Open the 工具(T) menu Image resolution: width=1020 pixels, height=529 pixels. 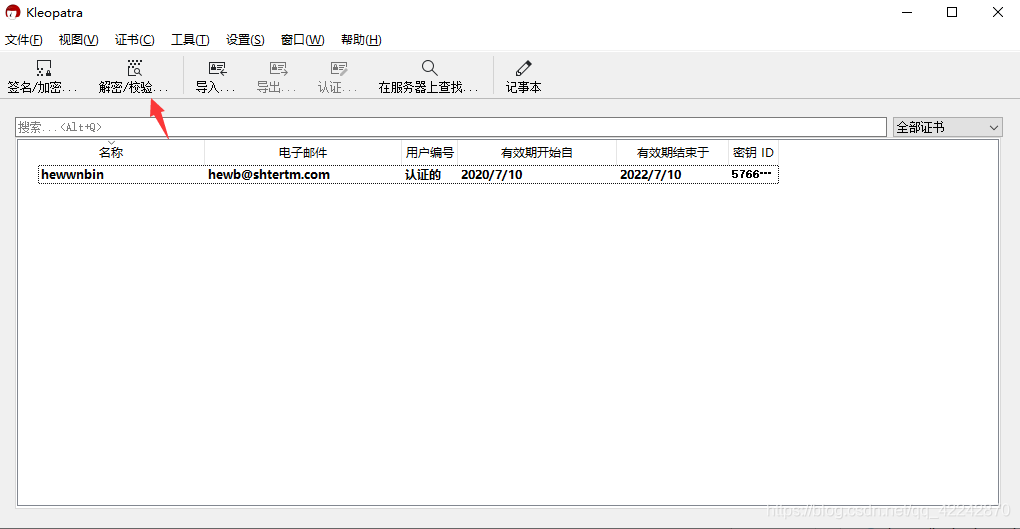point(190,40)
